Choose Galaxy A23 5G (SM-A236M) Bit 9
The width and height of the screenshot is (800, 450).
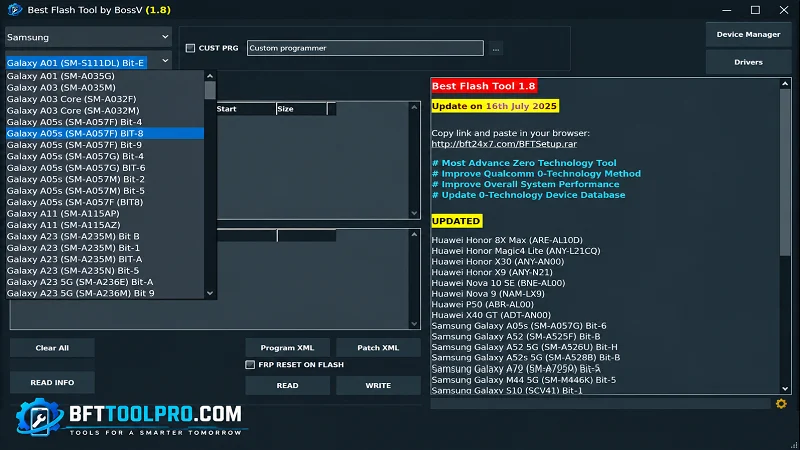click(x=105, y=293)
